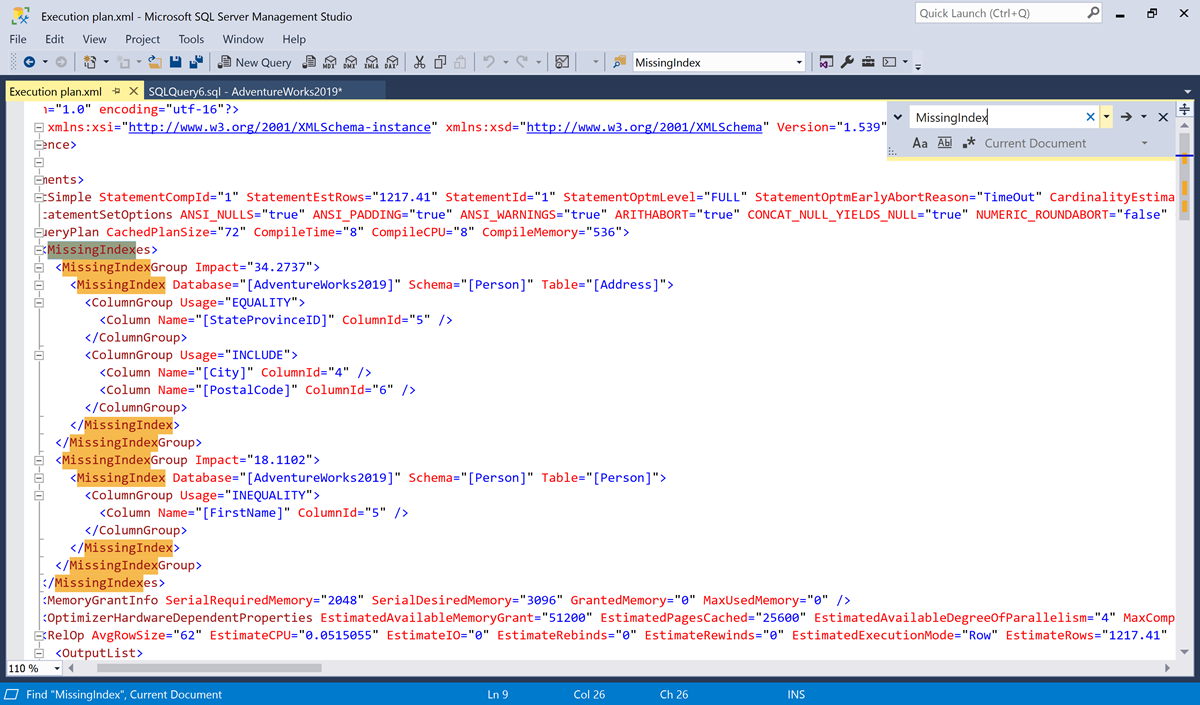This screenshot has width=1200, height=705.
Task: Toggle Match Case in find panel
Action: point(920,143)
